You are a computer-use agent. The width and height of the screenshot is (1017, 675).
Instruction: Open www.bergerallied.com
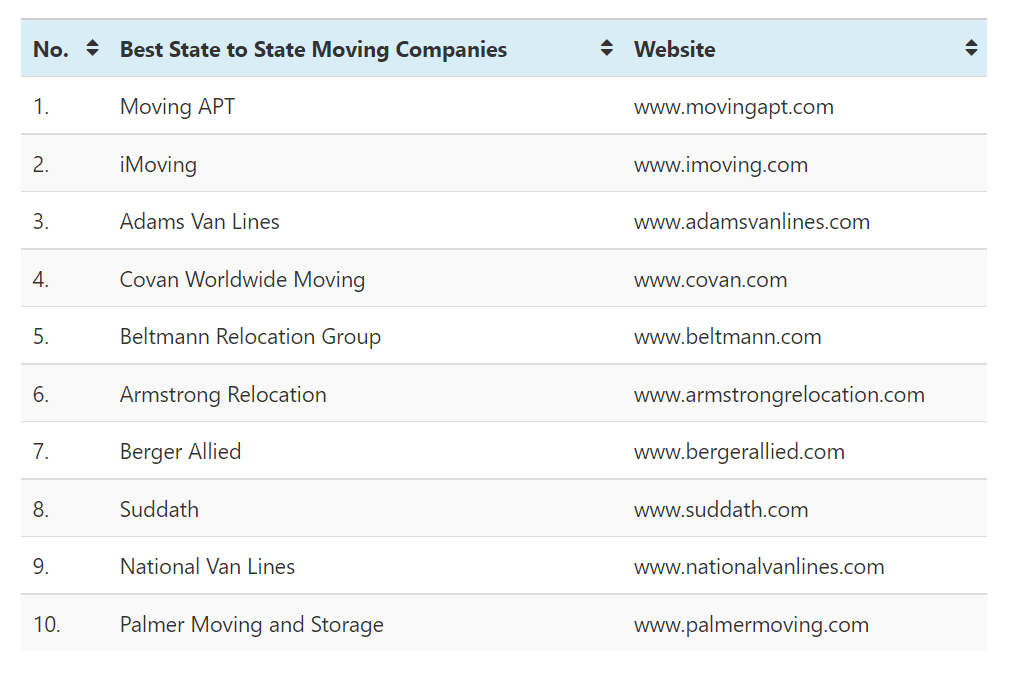click(x=739, y=452)
